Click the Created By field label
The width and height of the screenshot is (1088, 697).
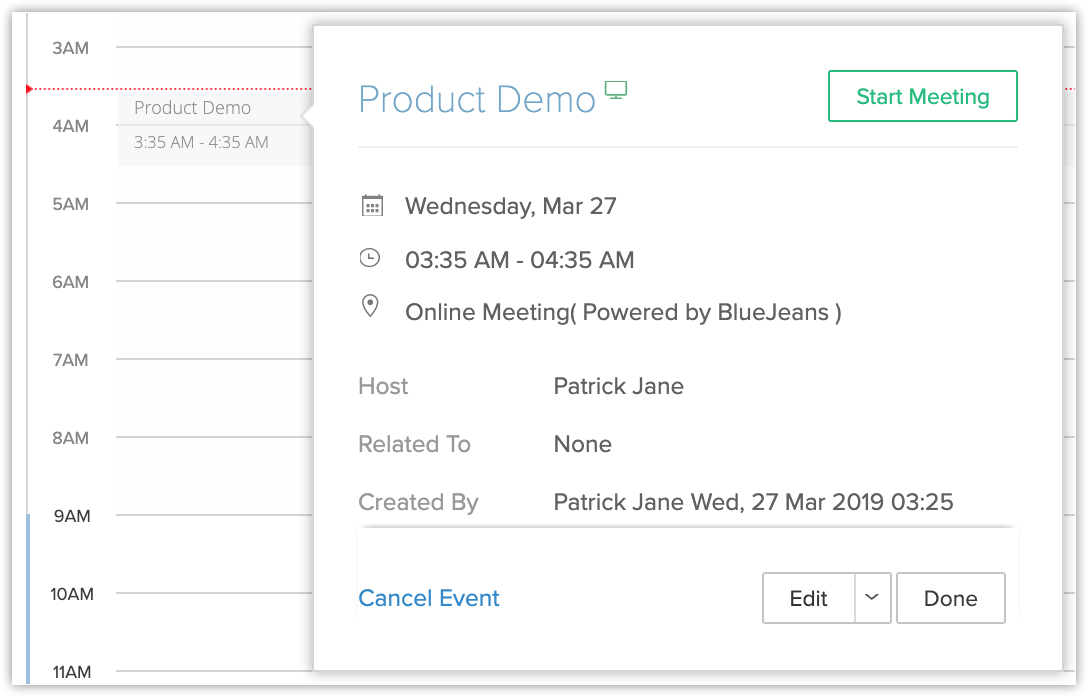418,502
